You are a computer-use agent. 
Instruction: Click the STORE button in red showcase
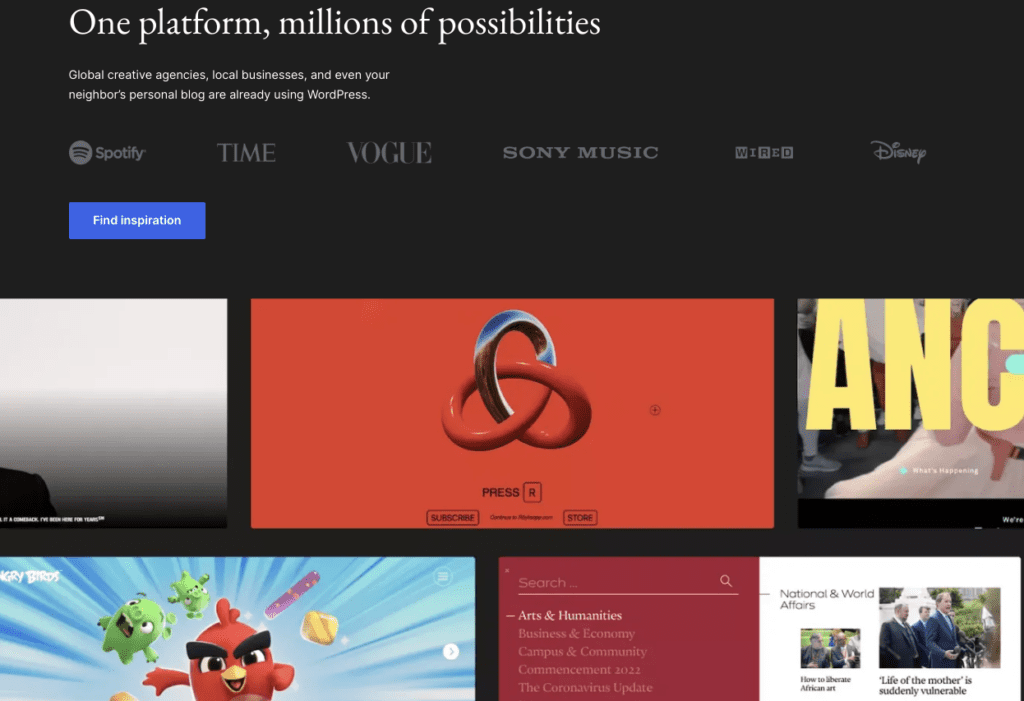(580, 517)
